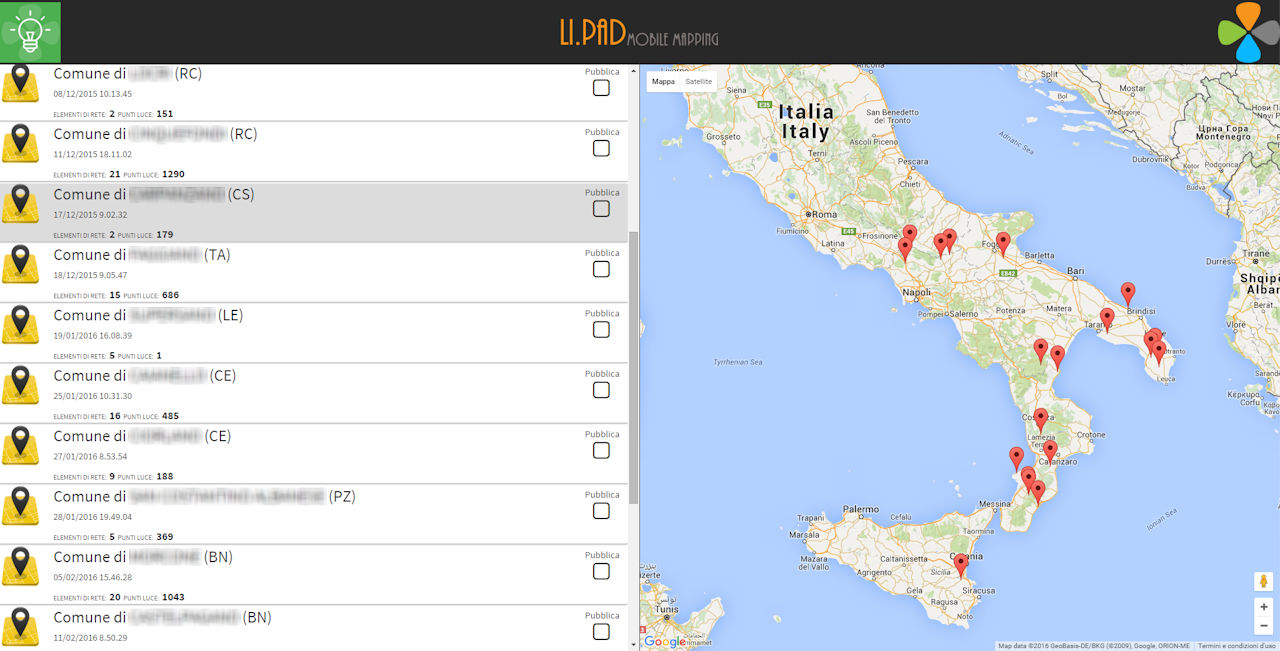This screenshot has width=1280, height=651.
Task: Toggle Pubblica checkbox for 17/12/2015 (CS) entry
Action: pos(601,209)
